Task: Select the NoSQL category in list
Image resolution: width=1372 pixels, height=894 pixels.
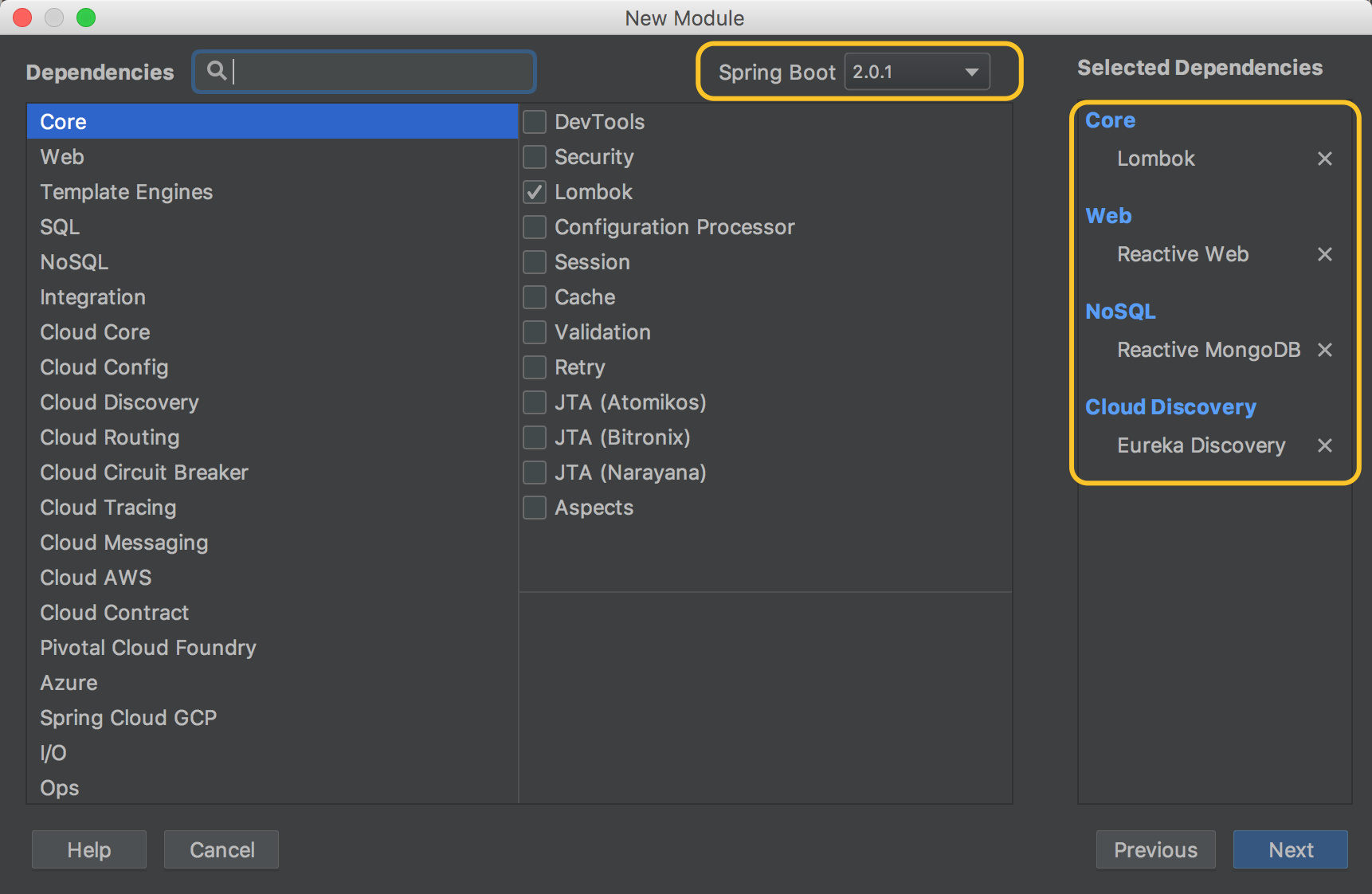Action: point(272,262)
